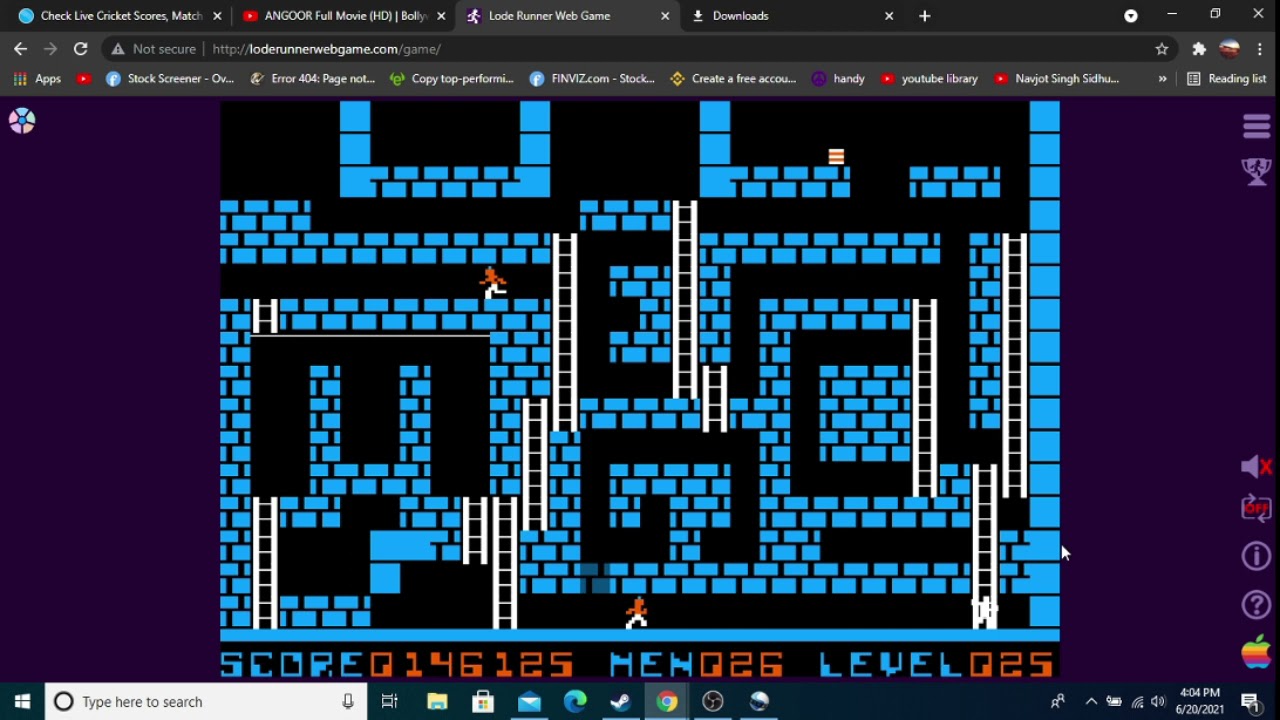Open the Windows Start menu
The width and height of the screenshot is (1280, 720).
pos(22,702)
